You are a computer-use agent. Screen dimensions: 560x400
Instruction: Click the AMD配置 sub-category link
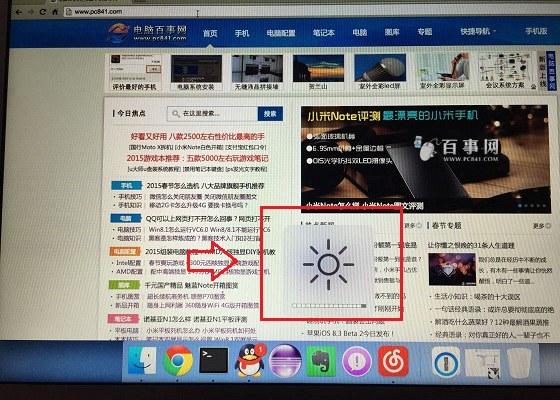point(129,272)
